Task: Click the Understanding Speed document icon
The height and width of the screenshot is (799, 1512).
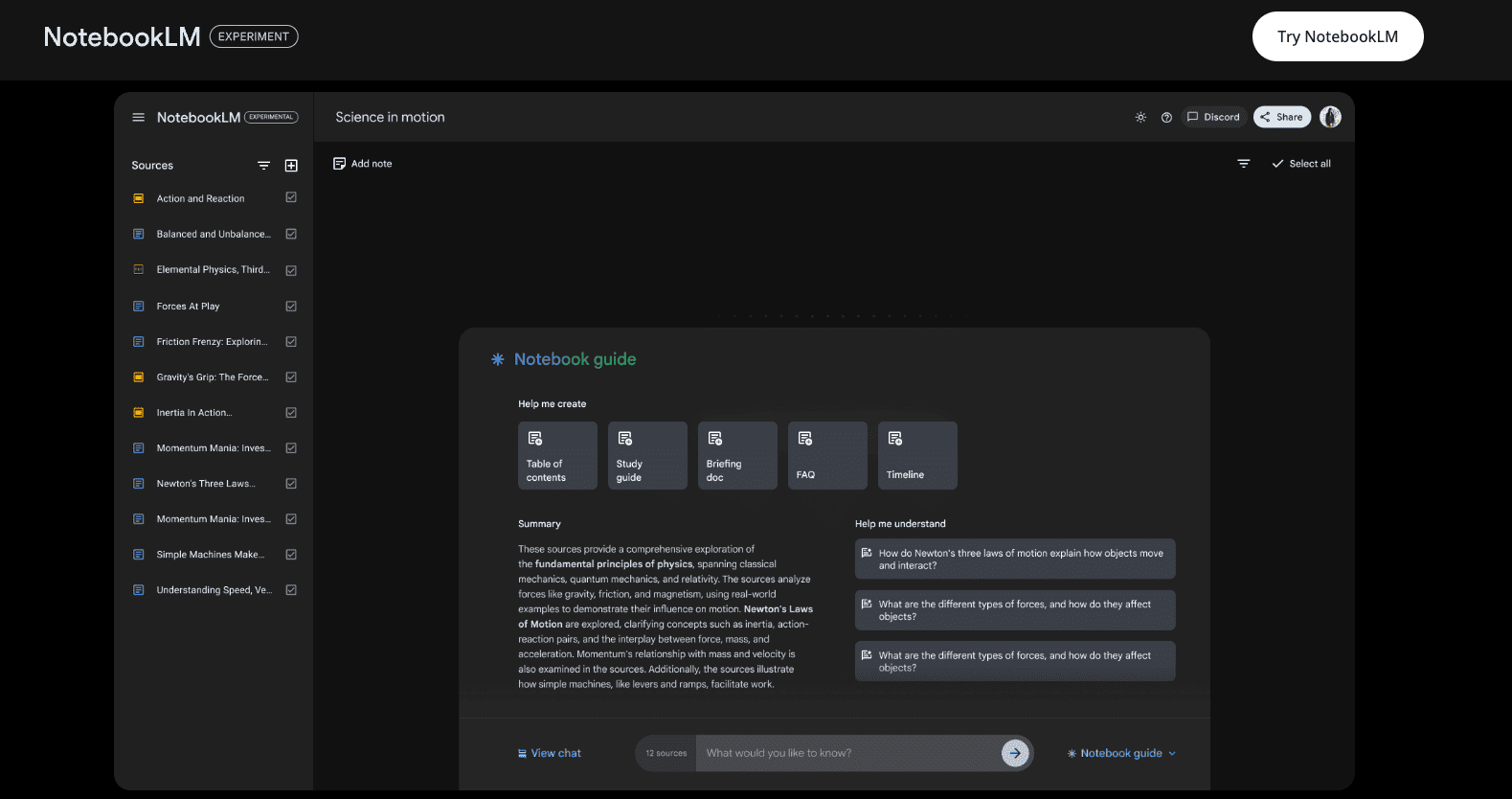Action: pos(138,589)
